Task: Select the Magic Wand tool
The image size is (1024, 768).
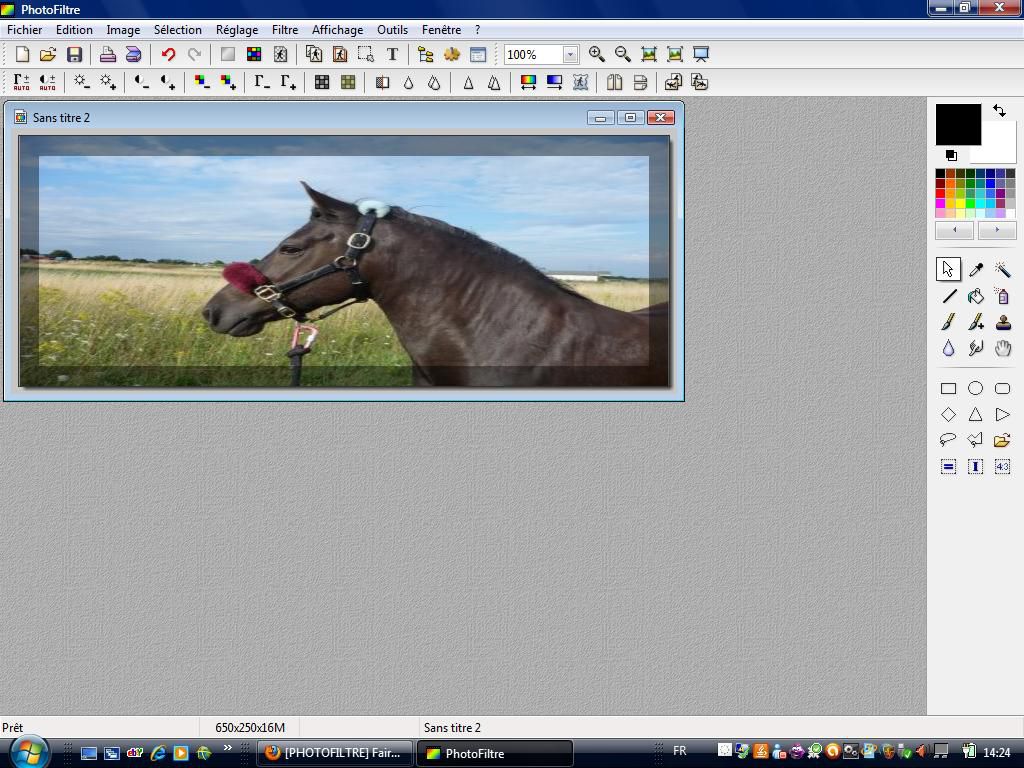Action: (x=1002, y=270)
